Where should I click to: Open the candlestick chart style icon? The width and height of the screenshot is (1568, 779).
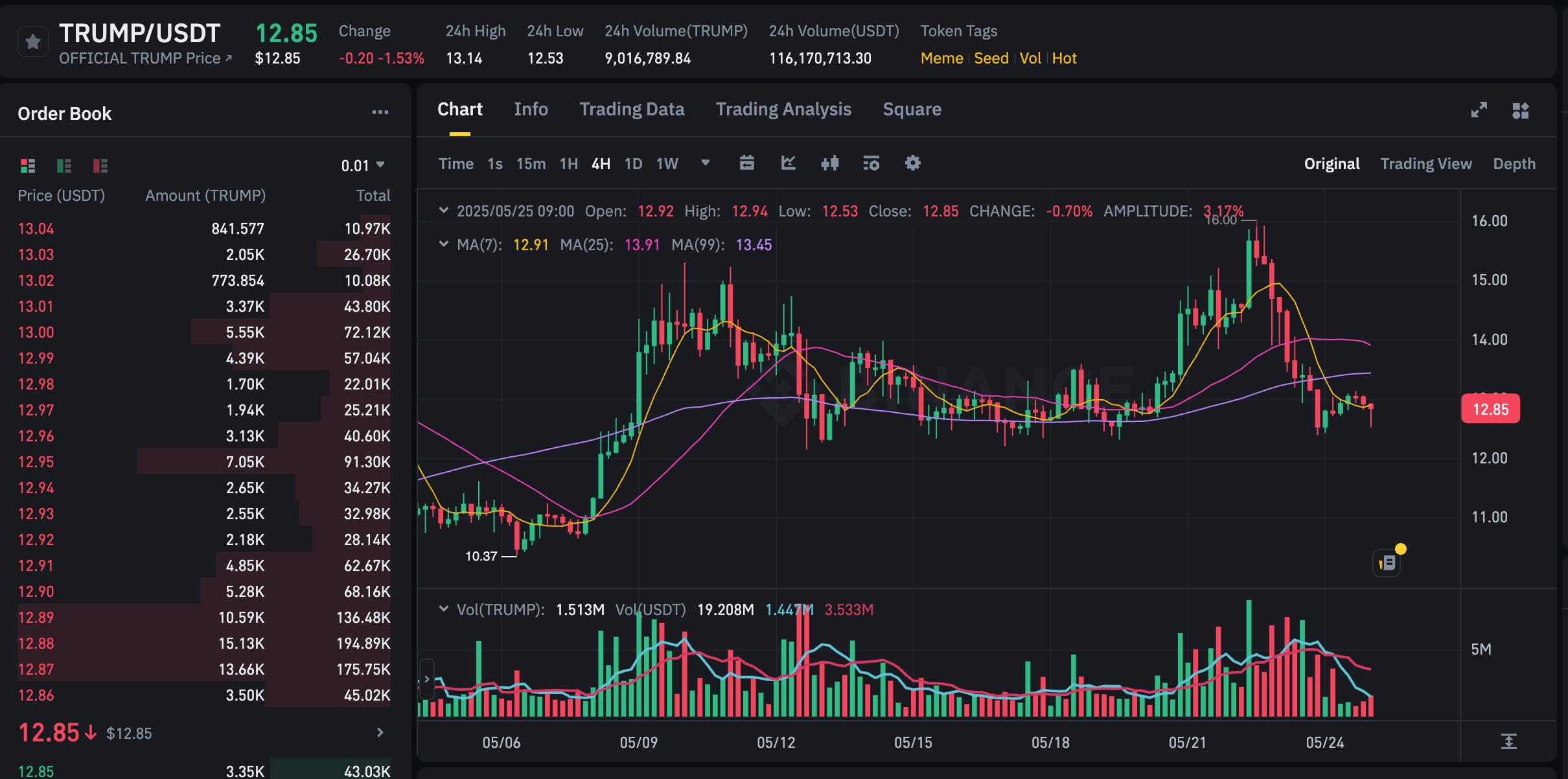(829, 163)
